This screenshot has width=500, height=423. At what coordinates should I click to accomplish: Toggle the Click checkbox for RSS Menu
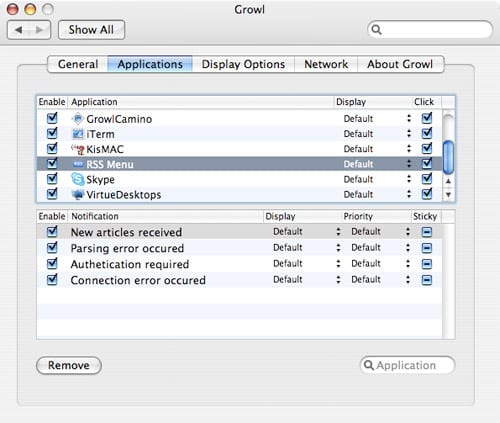point(427,163)
